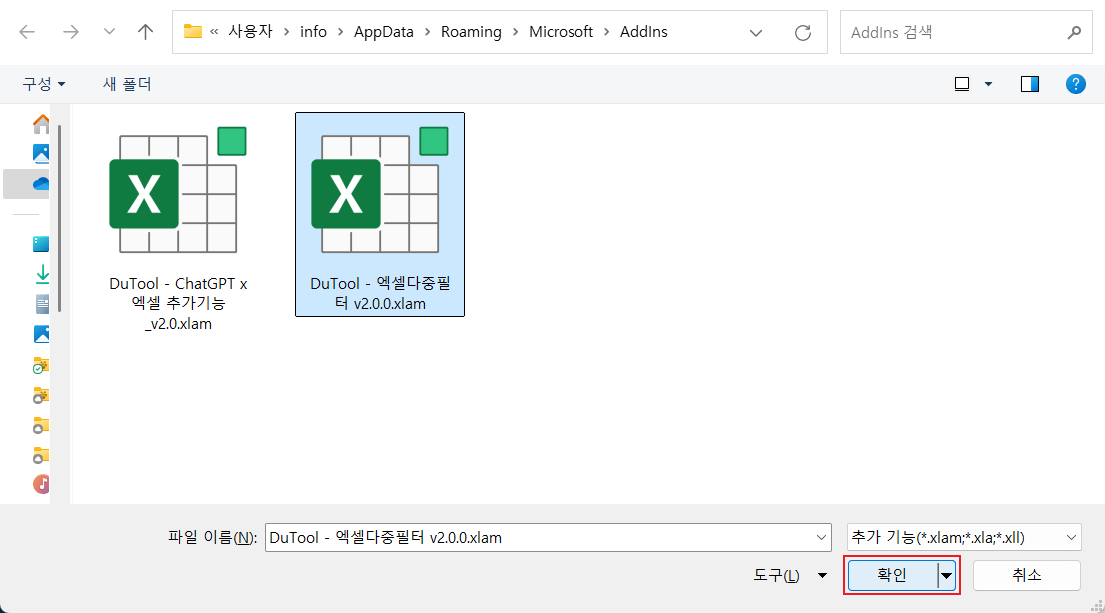Go forward in folder history

[70, 32]
